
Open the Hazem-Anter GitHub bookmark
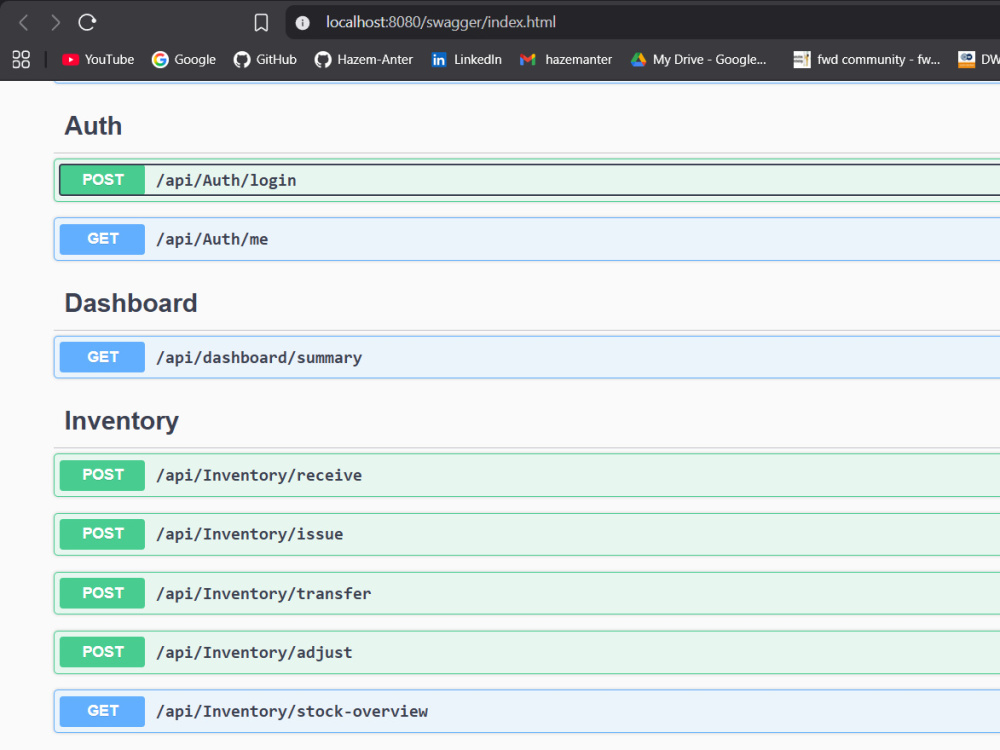[x=364, y=59]
